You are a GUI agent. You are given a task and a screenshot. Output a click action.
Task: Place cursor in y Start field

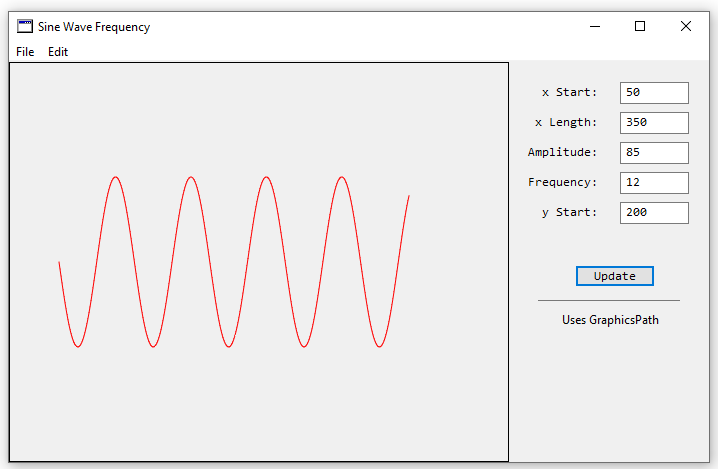click(654, 213)
